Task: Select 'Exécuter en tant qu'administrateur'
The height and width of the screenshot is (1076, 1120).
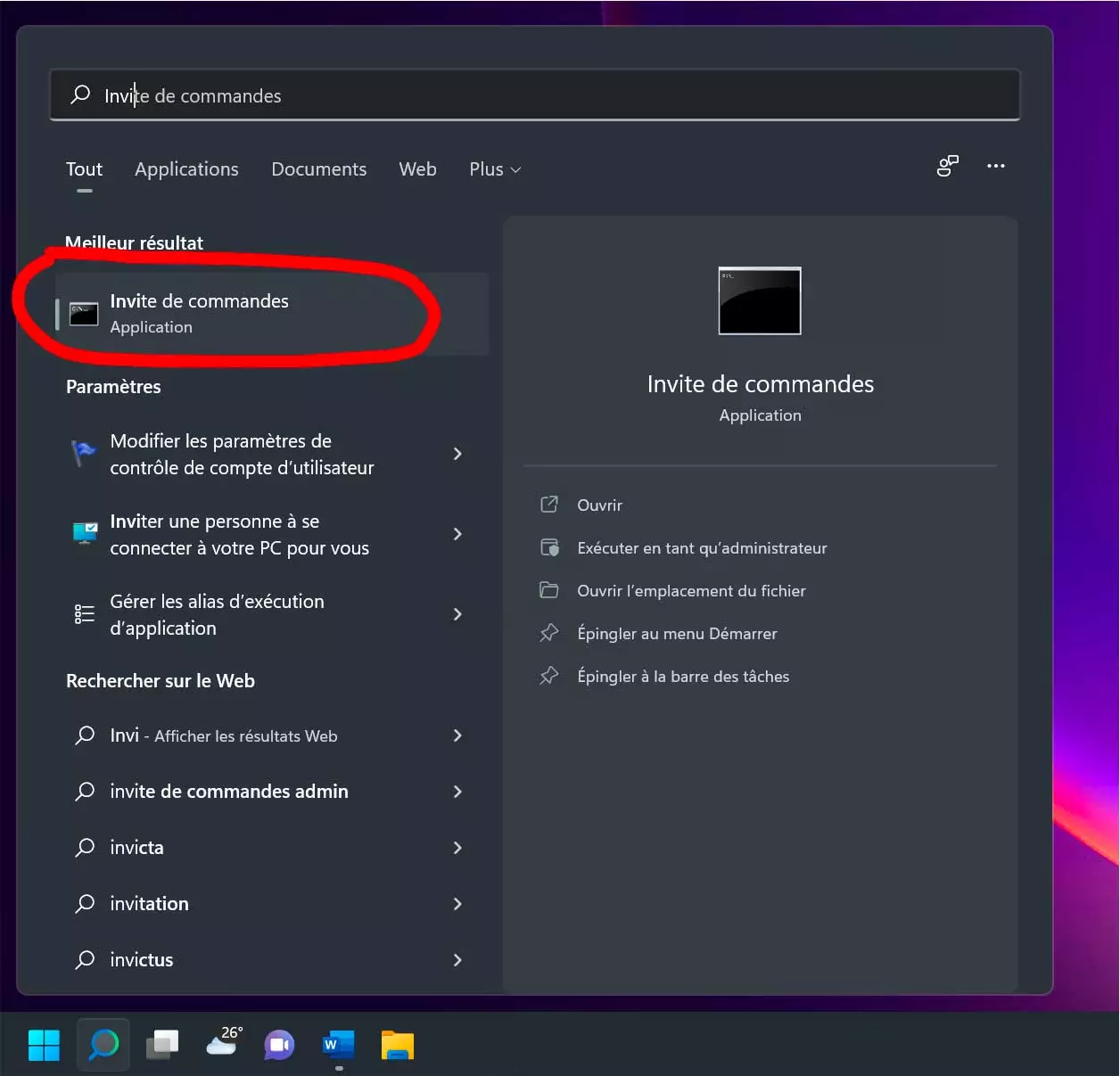Action: (x=702, y=548)
